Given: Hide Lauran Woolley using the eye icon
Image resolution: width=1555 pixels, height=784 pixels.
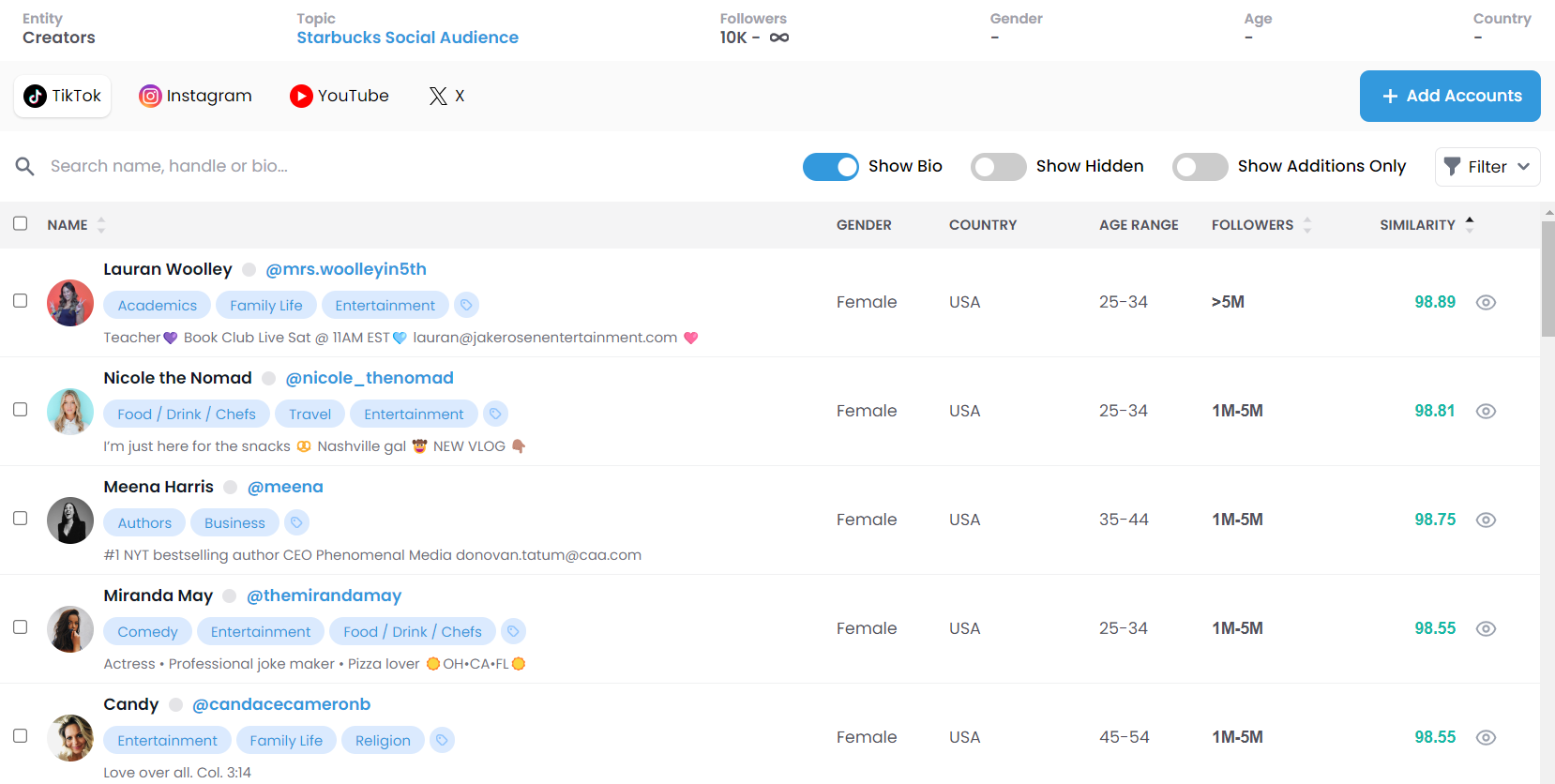Looking at the screenshot, I should pyautogui.click(x=1486, y=302).
